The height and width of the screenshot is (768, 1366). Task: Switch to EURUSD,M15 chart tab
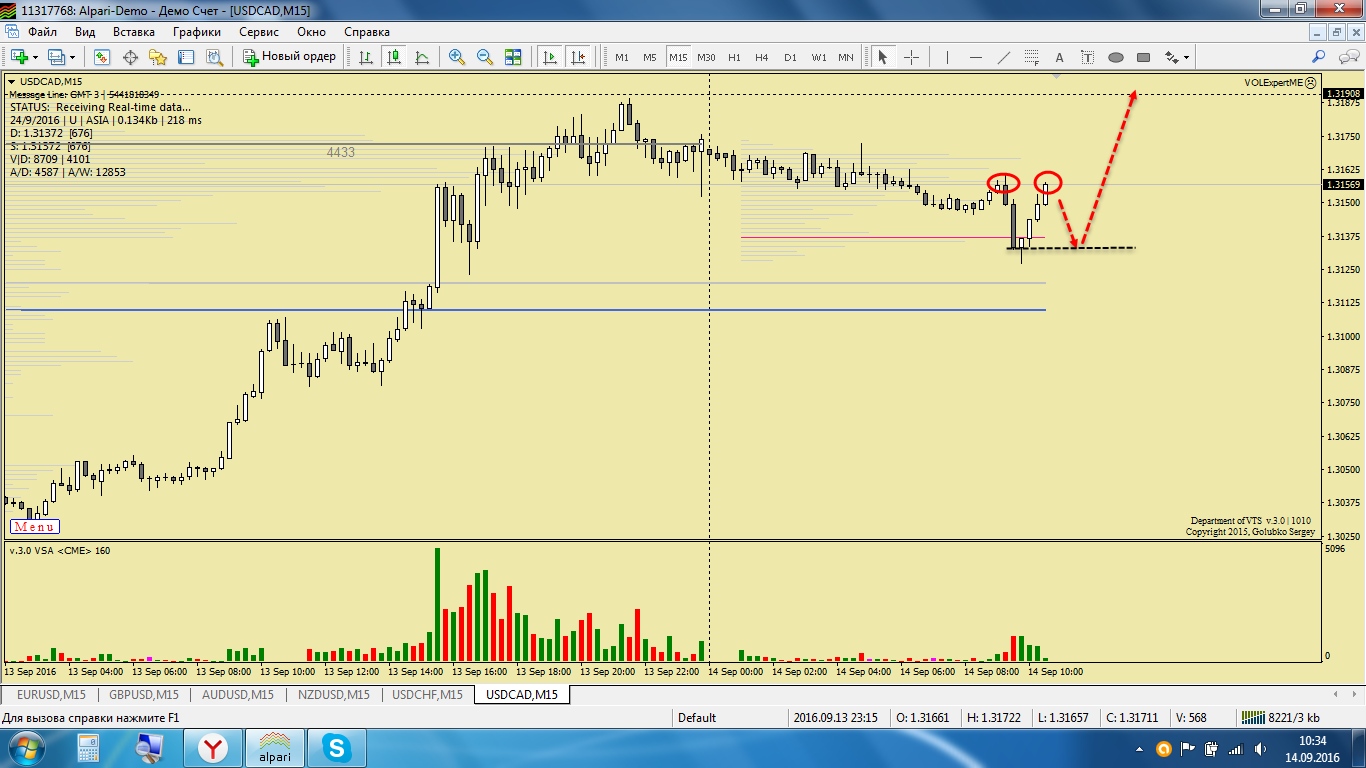pyautogui.click(x=50, y=694)
